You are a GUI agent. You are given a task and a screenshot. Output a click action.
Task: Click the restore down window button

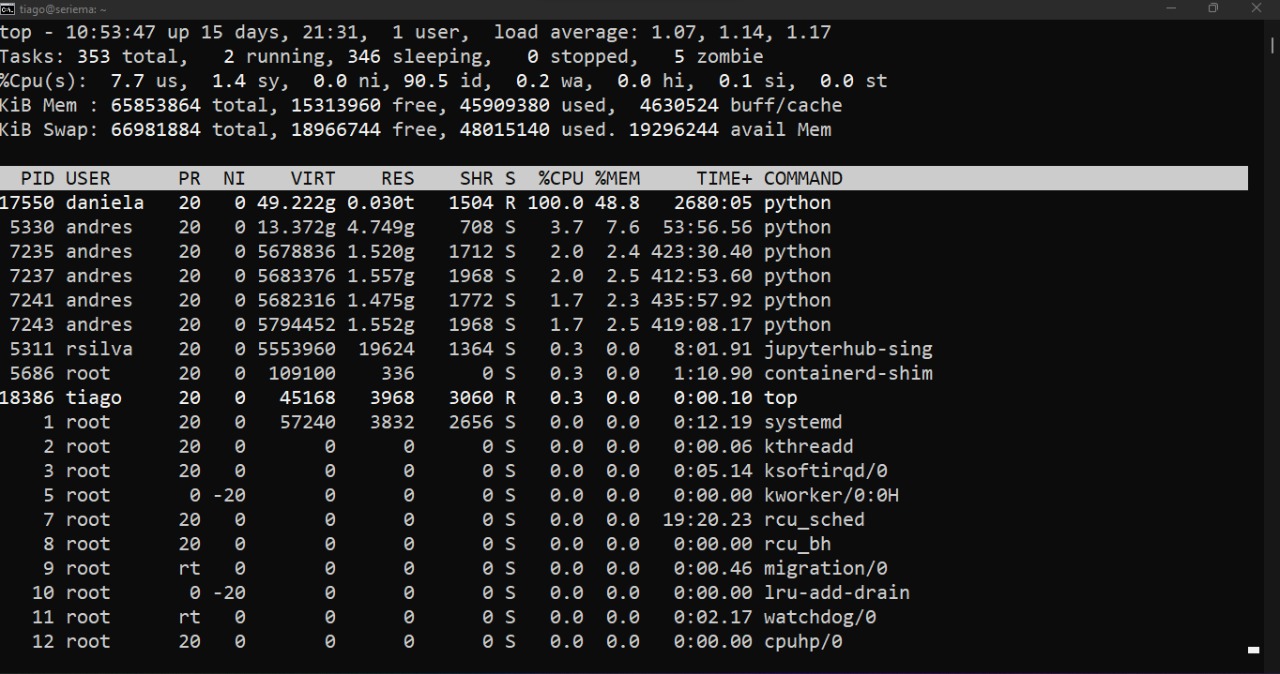tap(1214, 8)
